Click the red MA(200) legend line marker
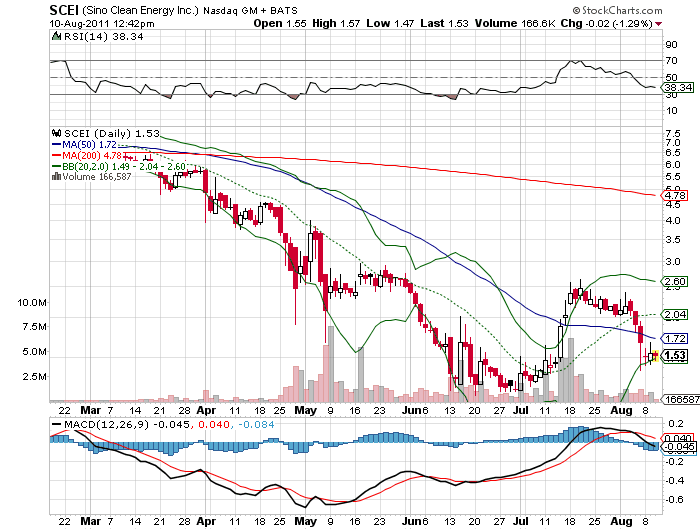Viewport: 700px width, 530px height. 57,155
